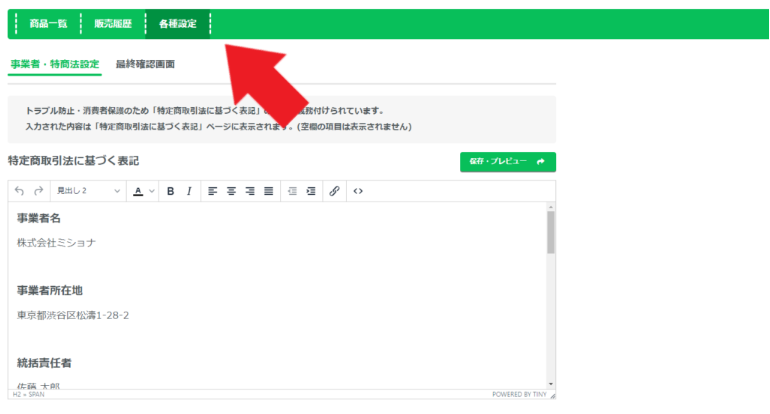This screenshot has height=414, width=770.
Task: Toggle bold formatting
Action: 170,191
